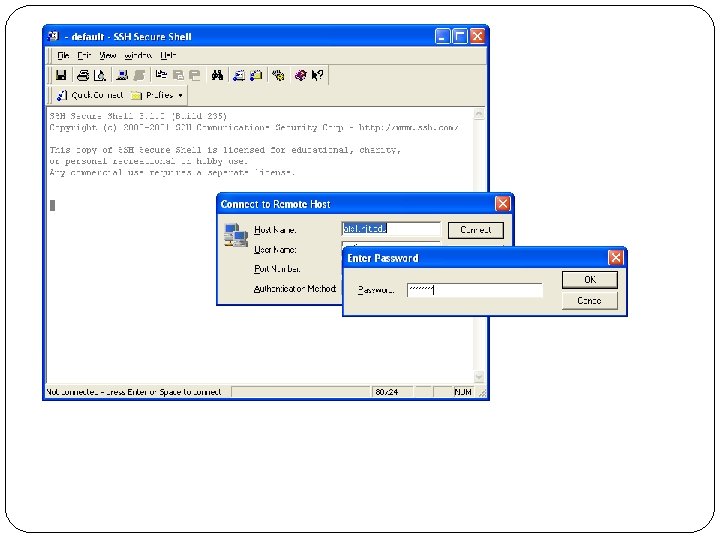Click the binoculars Find icon
This screenshot has width=720, height=540.
click(217, 75)
